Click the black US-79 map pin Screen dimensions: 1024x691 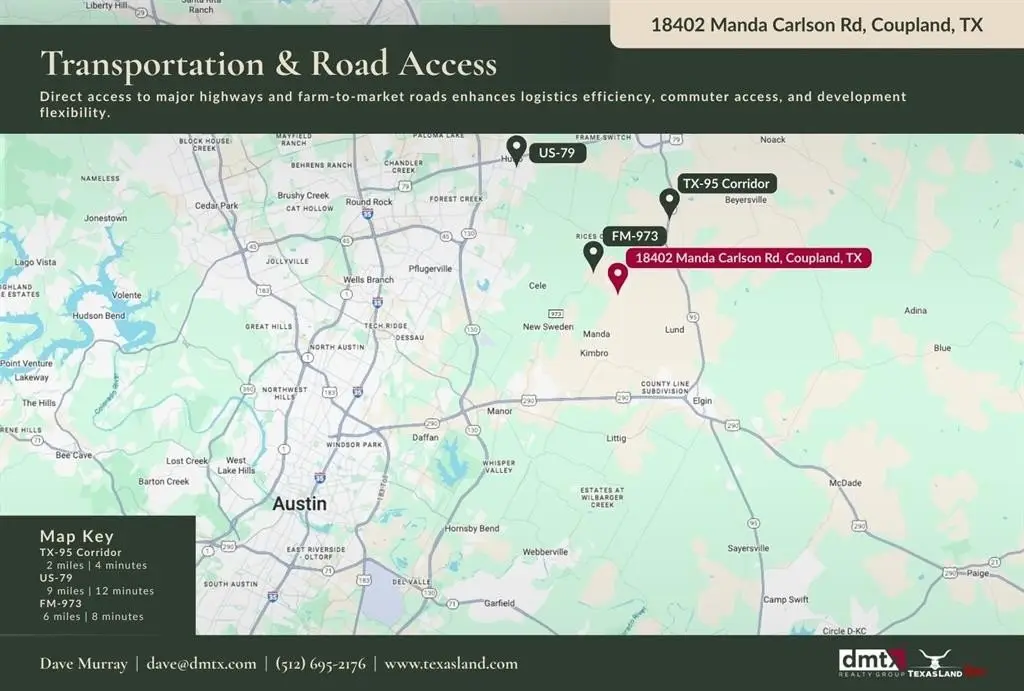click(516, 149)
